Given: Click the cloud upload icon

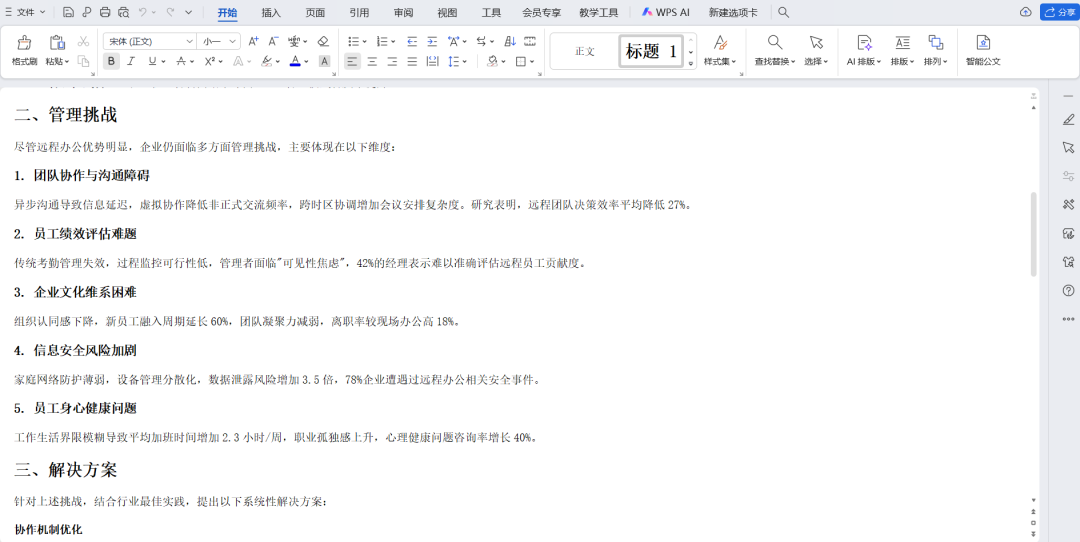Looking at the screenshot, I should point(1026,12).
